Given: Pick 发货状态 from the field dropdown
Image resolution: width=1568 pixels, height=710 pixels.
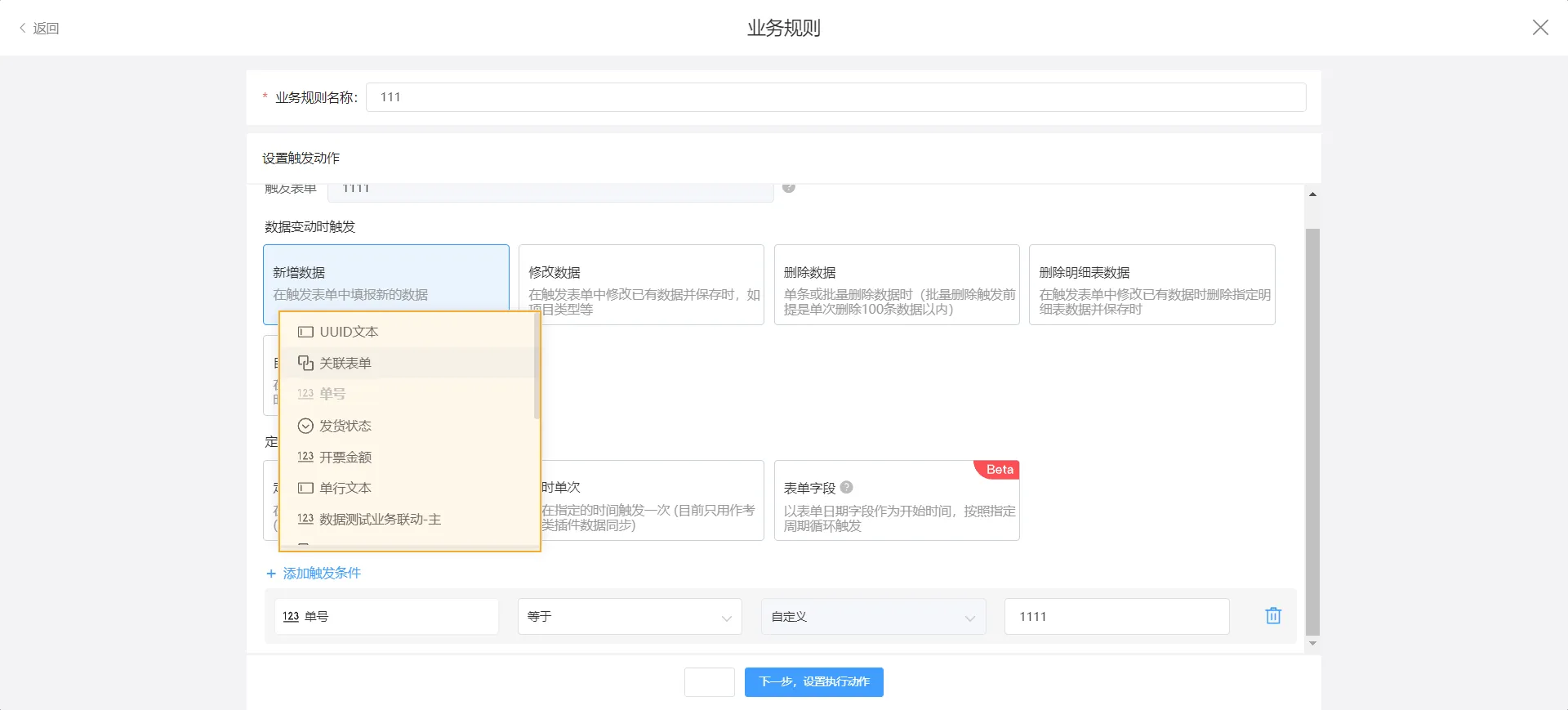Looking at the screenshot, I should tap(345, 426).
